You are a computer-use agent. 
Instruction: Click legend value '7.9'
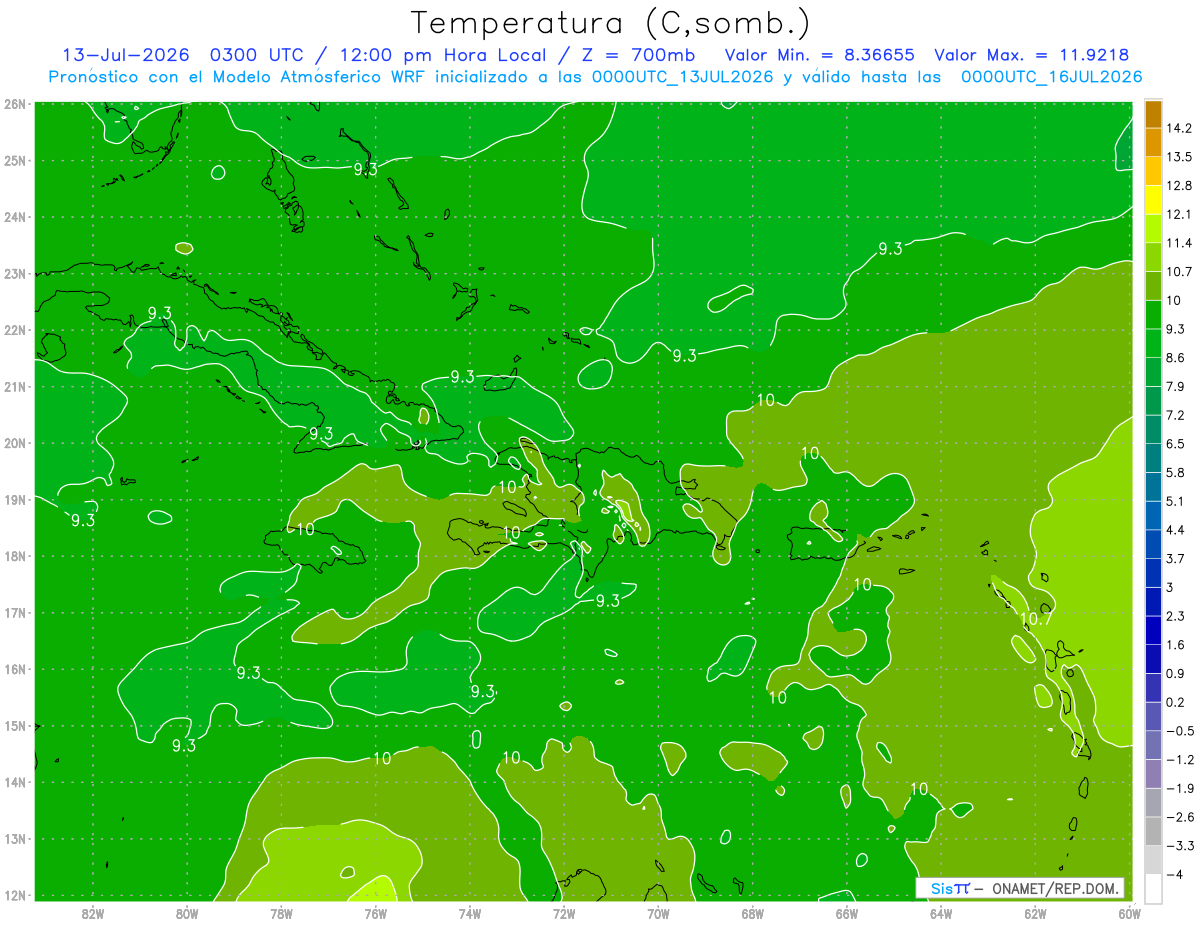(x=1177, y=387)
